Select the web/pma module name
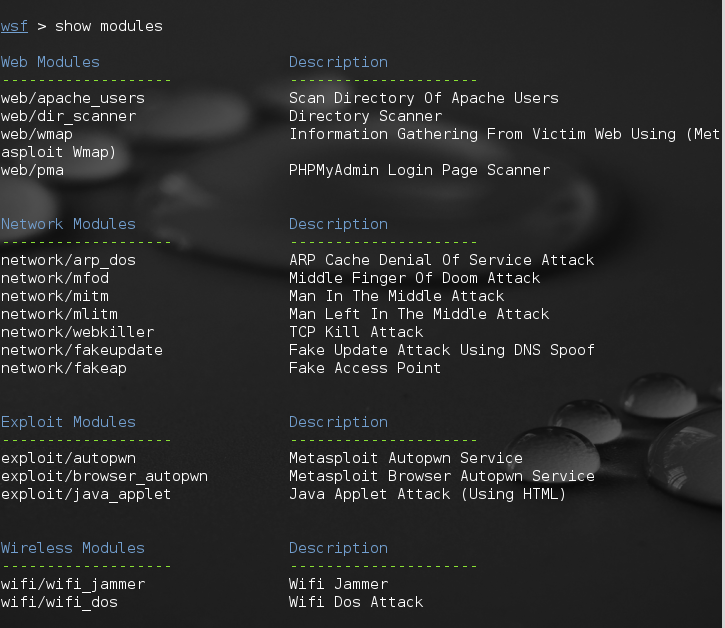This screenshot has width=725, height=628. pos(32,170)
